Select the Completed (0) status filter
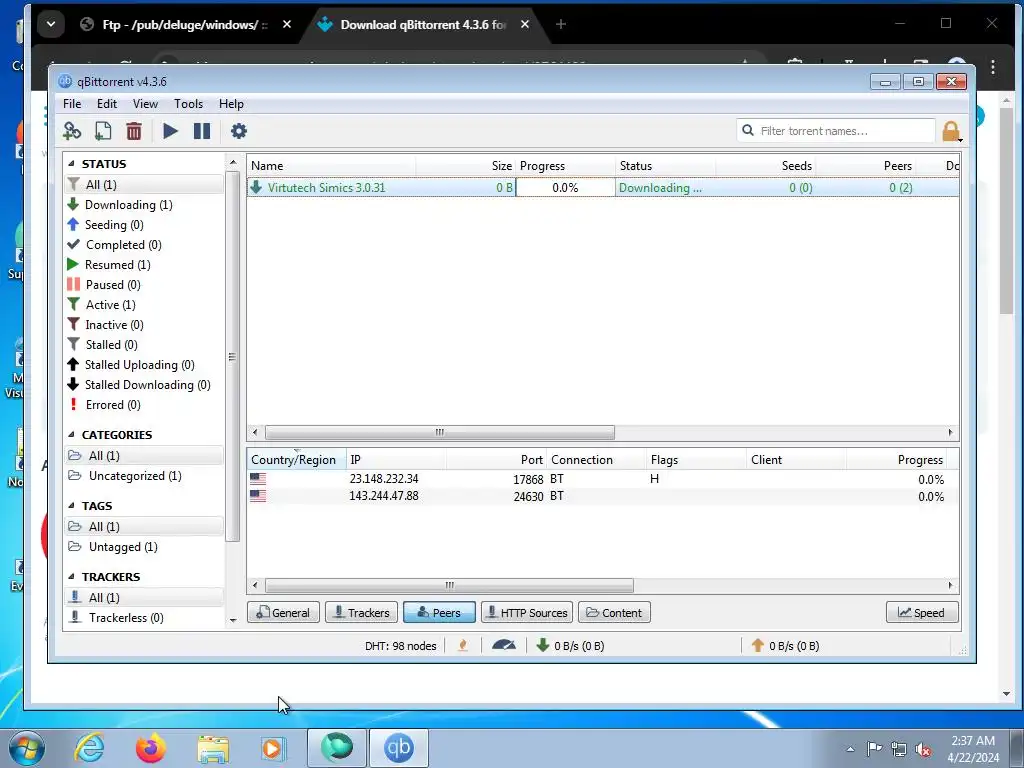 click(x=123, y=245)
